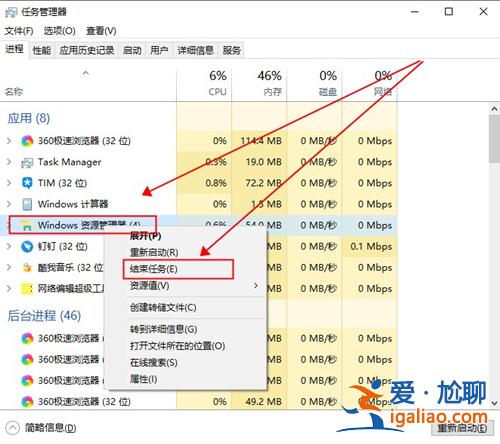Expand the TIM (32 位) row
Image resolution: width=500 pixels, height=444 pixels.
9,183
